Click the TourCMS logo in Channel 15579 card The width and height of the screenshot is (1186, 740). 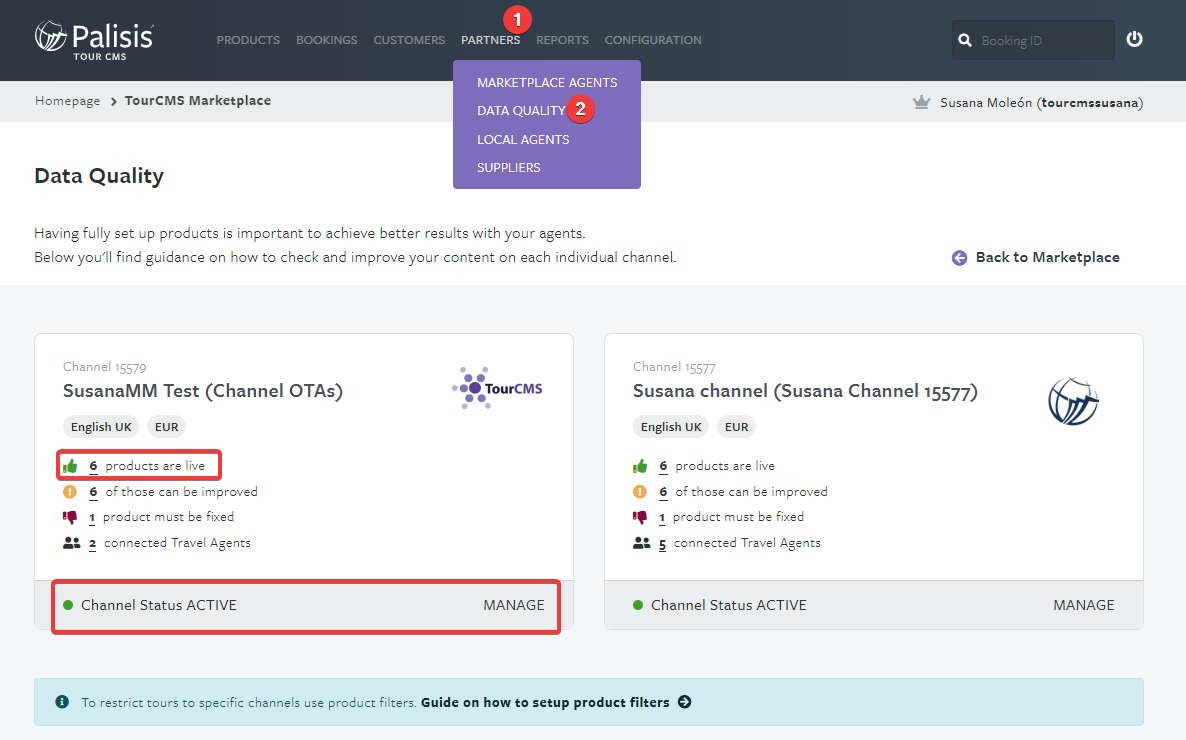click(x=498, y=388)
